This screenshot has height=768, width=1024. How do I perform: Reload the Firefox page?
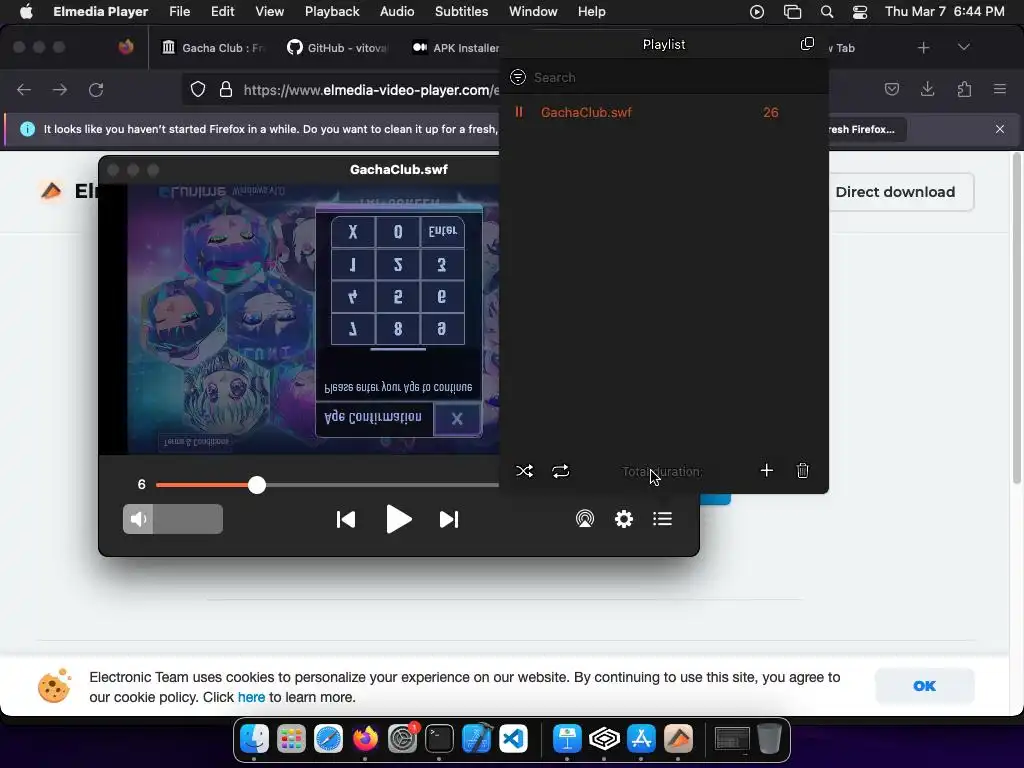click(96, 89)
